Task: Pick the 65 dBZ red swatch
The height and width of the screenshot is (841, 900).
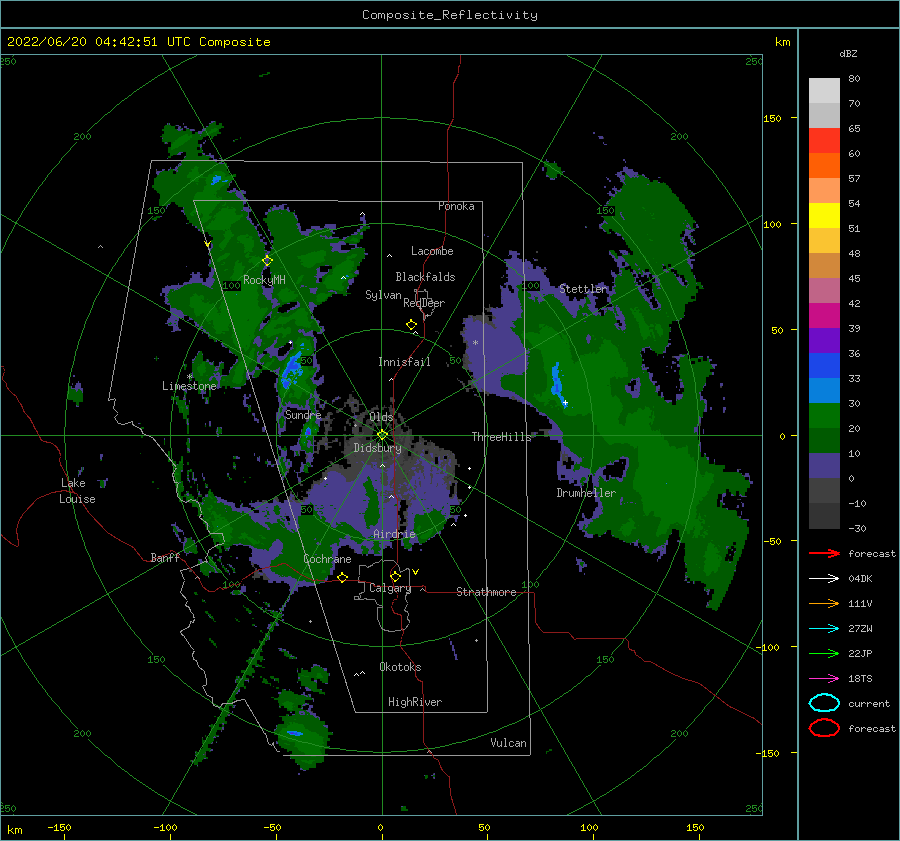Action: [824, 140]
